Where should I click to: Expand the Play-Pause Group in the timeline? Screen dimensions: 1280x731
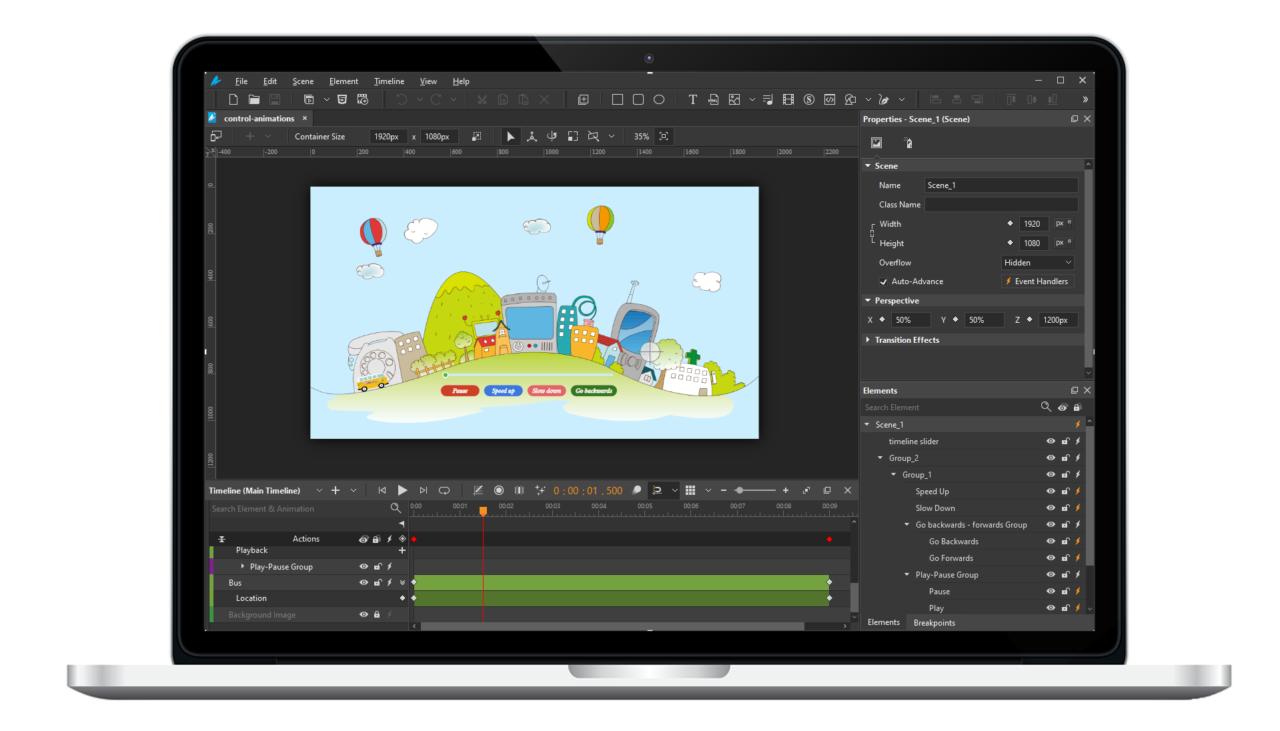pos(243,567)
